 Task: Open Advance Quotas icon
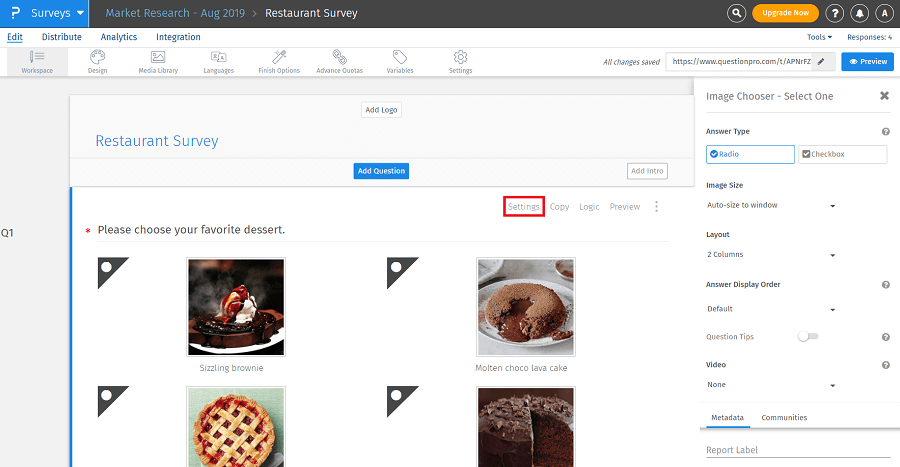point(340,58)
